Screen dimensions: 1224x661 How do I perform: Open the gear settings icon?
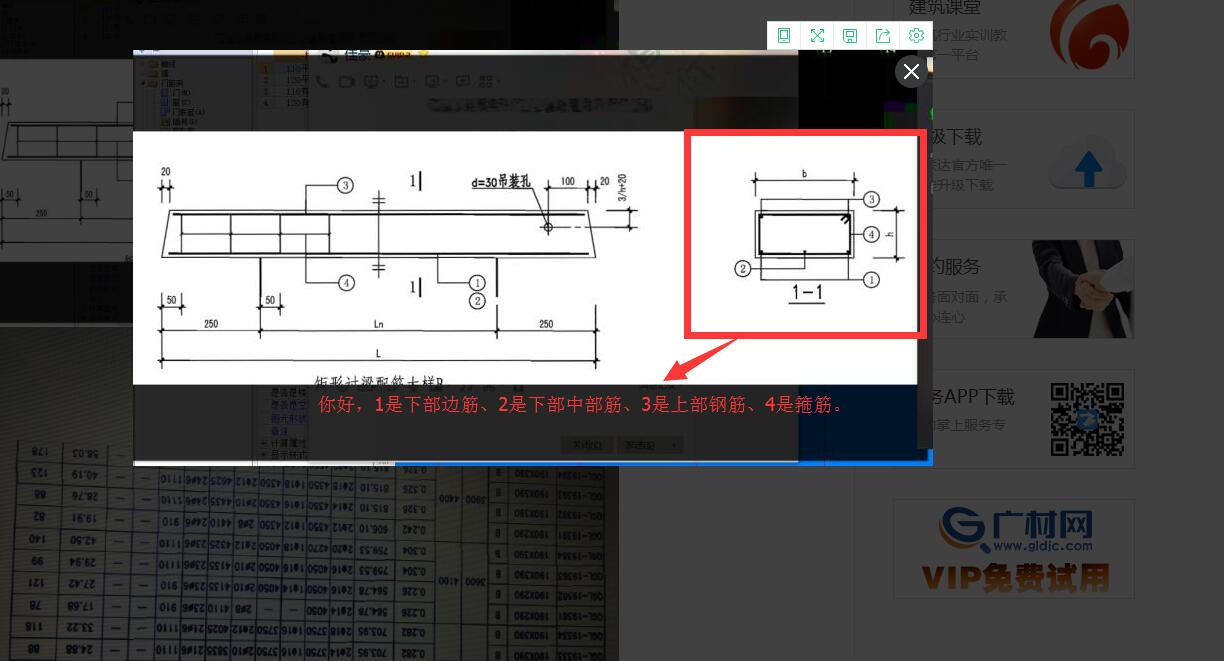(x=916, y=36)
